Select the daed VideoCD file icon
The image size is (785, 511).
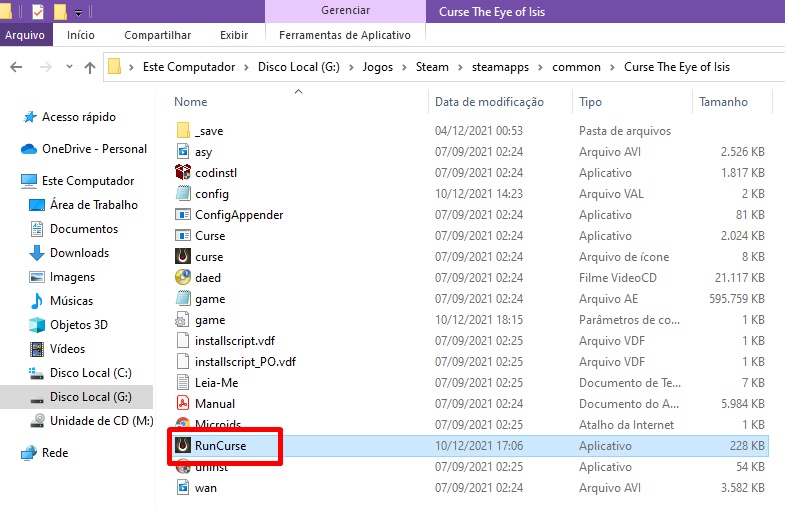183,278
